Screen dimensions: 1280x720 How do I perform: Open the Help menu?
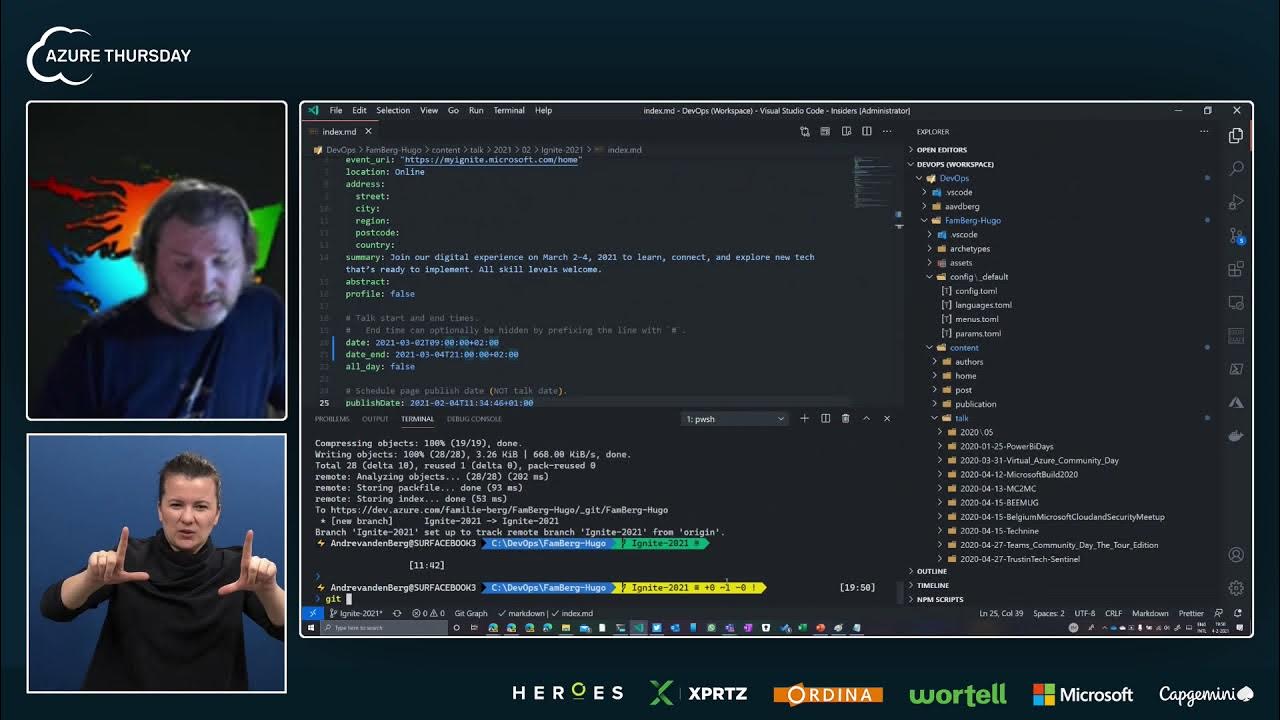(543, 110)
